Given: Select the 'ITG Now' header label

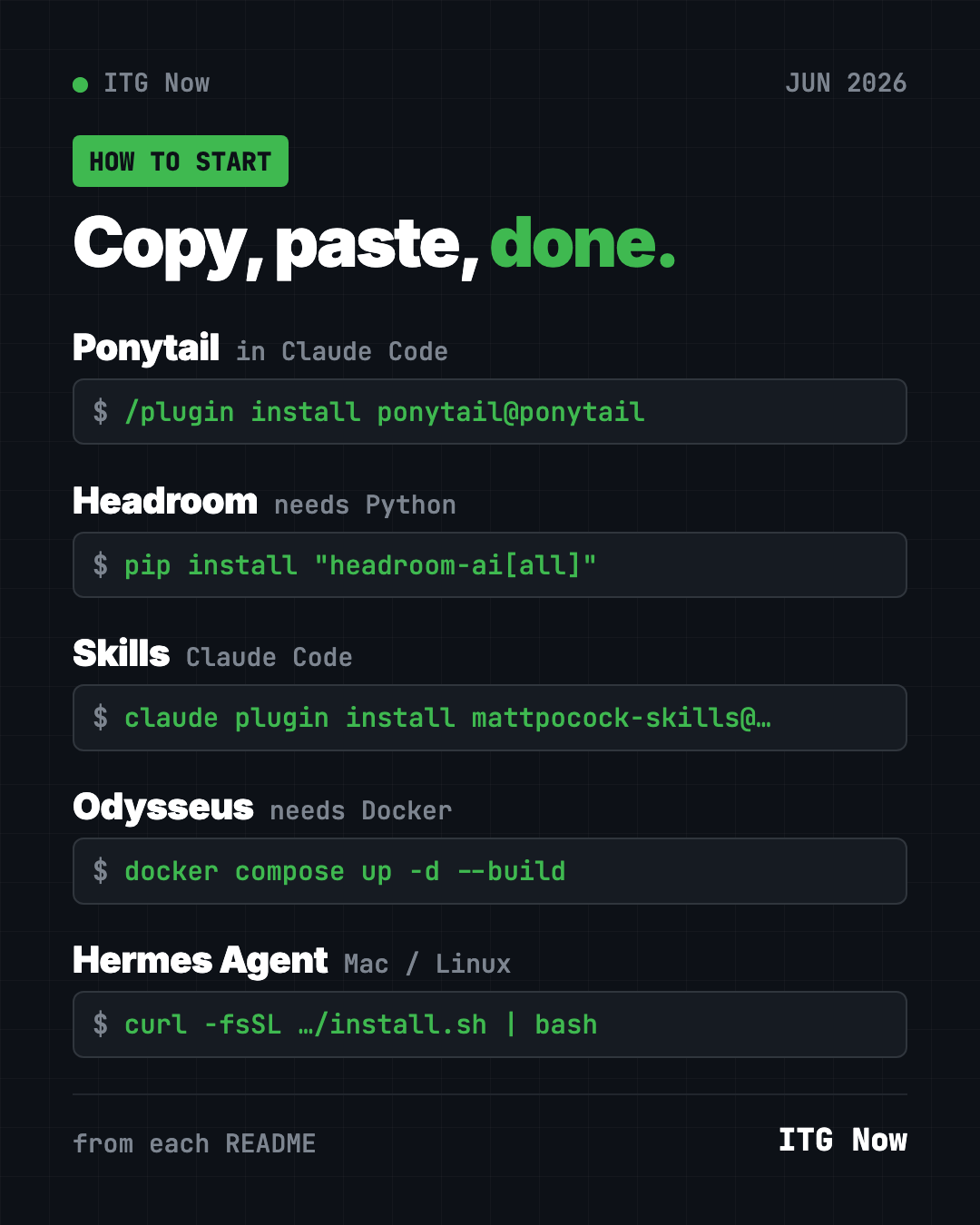Looking at the screenshot, I should point(156,83).
